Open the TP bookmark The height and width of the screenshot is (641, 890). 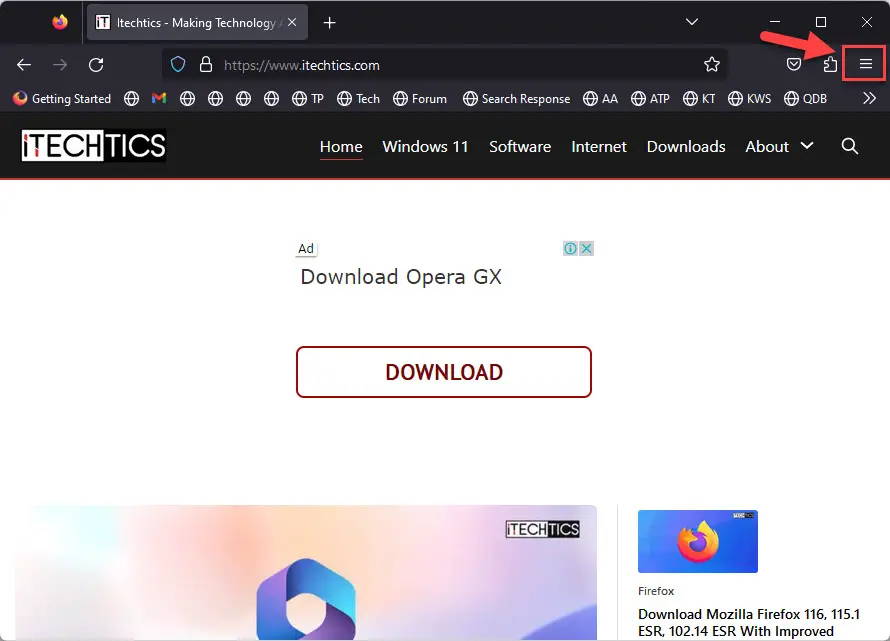pyautogui.click(x=308, y=98)
